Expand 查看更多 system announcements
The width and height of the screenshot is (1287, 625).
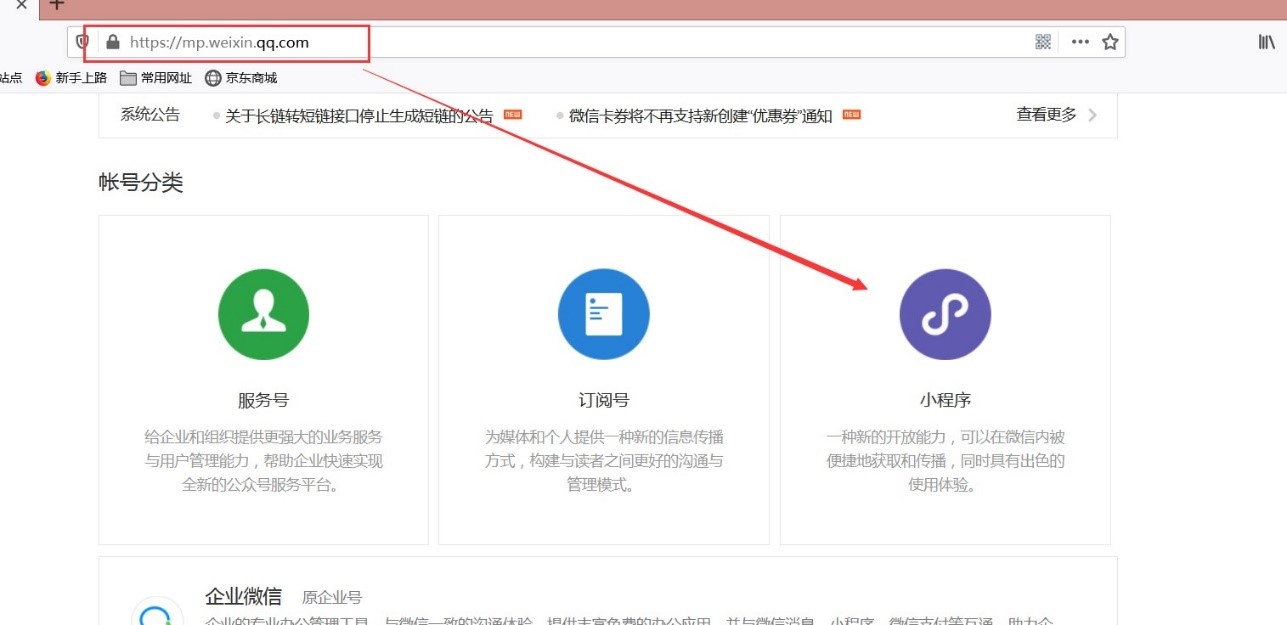coord(1056,115)
